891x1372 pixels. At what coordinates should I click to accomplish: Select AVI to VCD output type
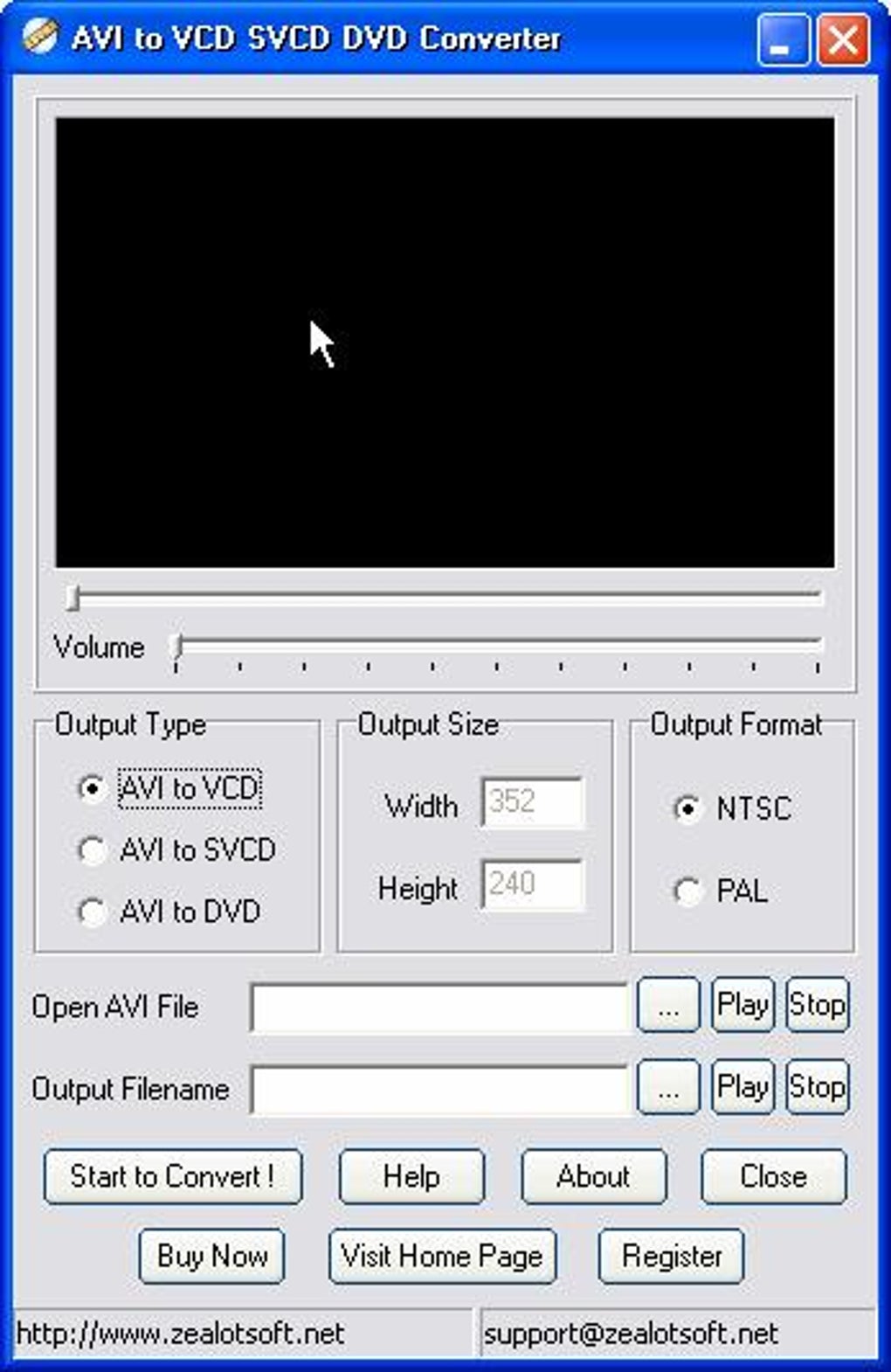(x=92, y=788)
